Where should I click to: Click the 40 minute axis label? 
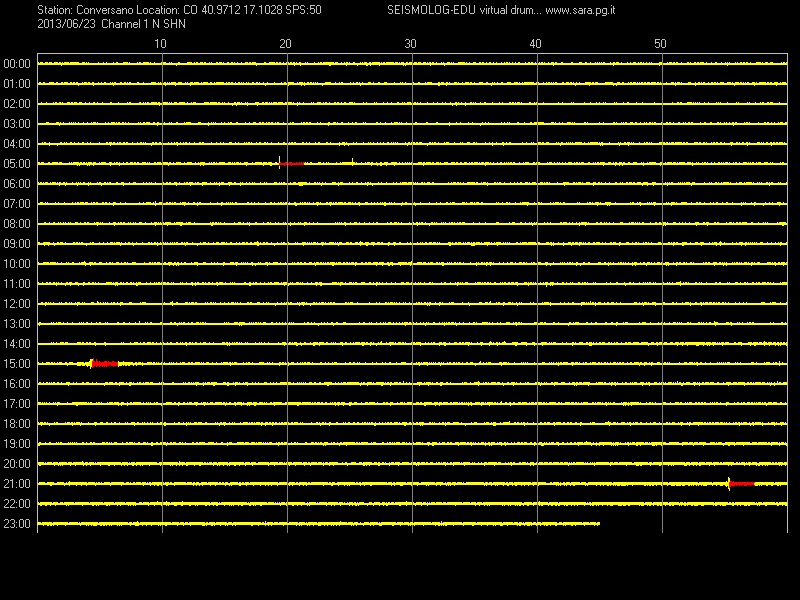(535, 44)
